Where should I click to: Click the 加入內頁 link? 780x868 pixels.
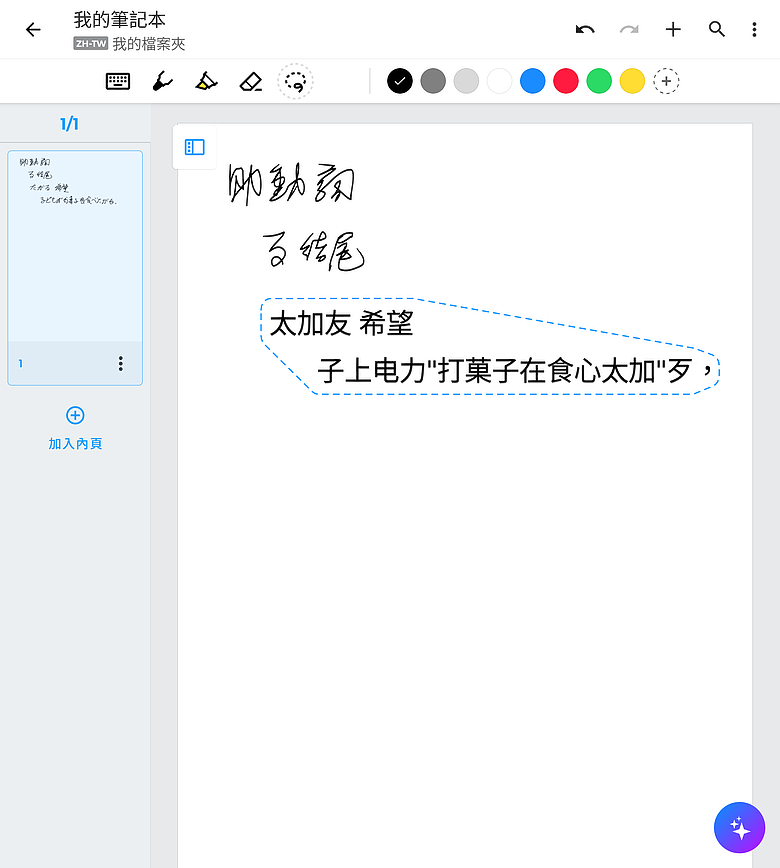click(75, 443)
